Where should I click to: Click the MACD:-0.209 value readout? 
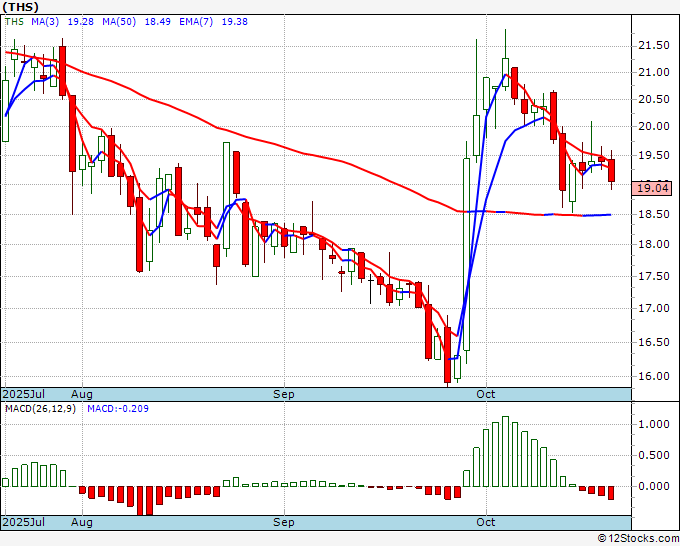[x=118, y=409]
